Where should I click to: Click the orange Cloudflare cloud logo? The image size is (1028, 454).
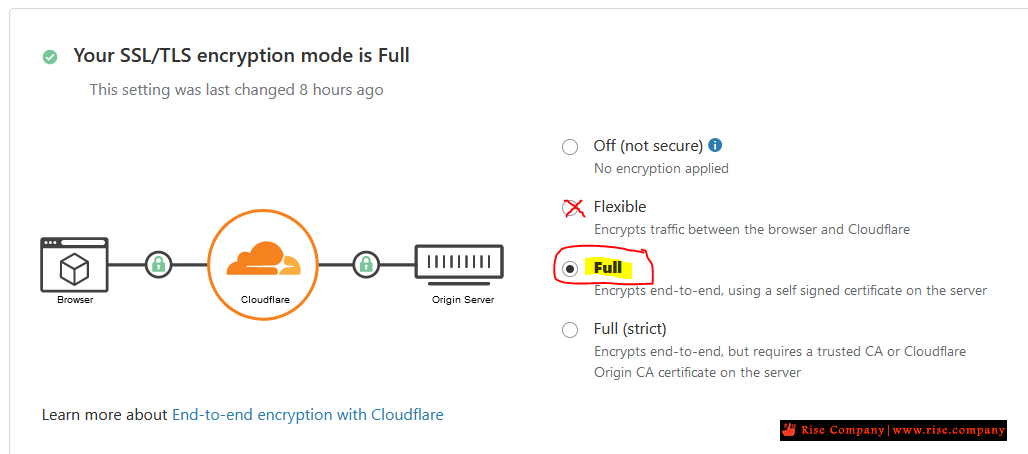click(264, 258)
